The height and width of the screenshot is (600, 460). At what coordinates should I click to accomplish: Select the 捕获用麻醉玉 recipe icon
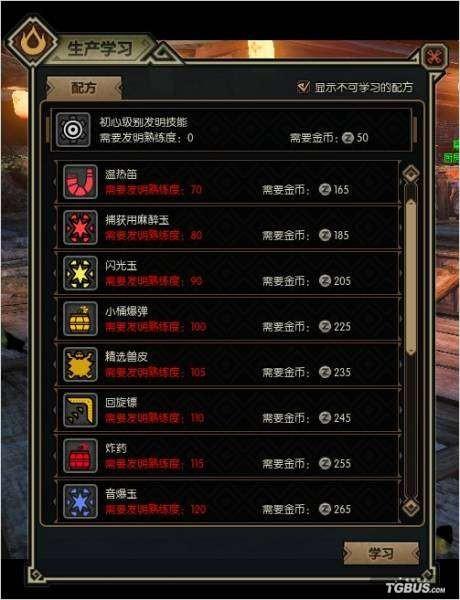(80, 227)
